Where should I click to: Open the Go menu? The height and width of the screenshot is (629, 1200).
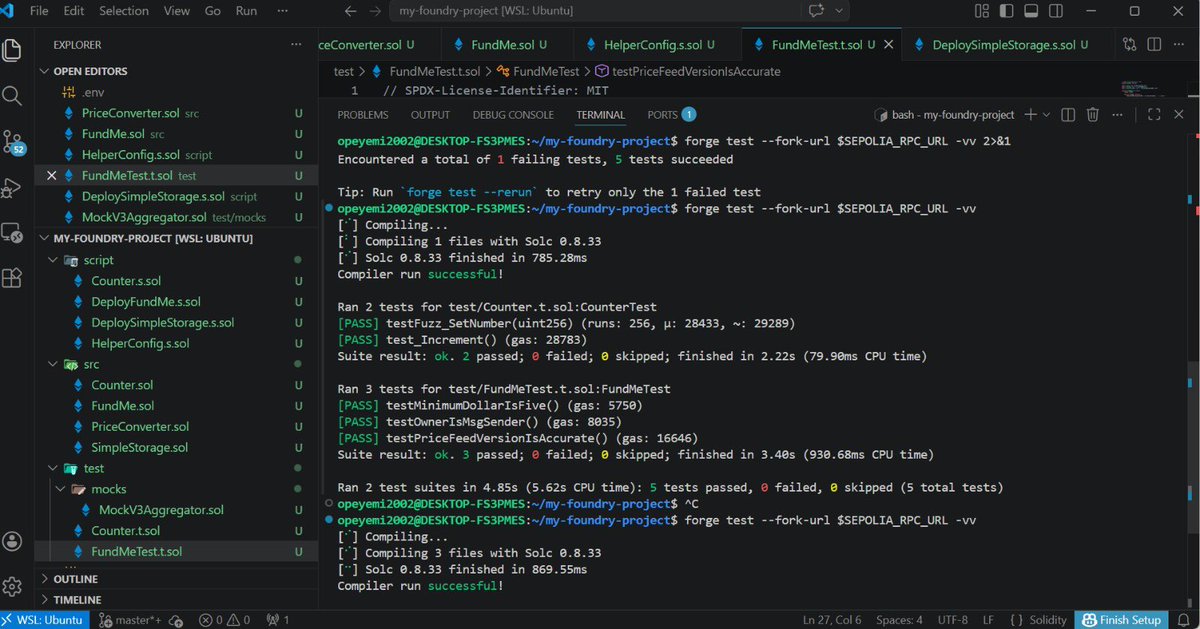coord(212,11)
